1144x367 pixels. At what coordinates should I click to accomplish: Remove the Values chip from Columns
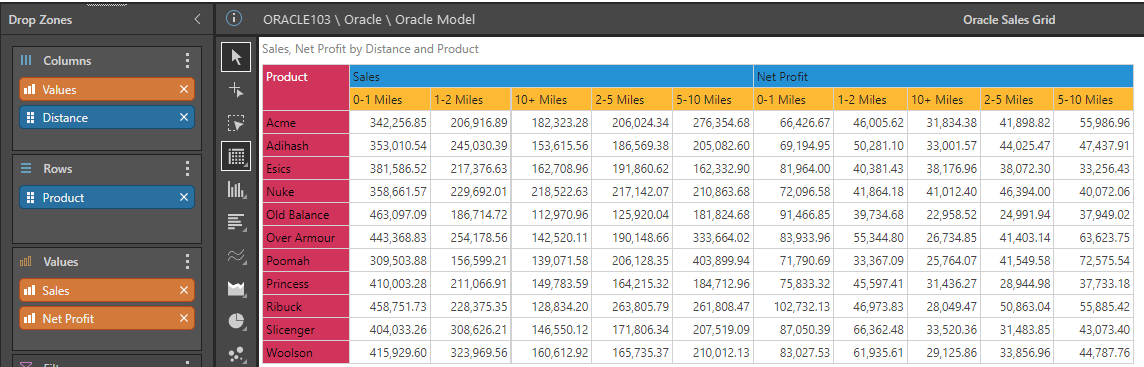tap(184, 90)
